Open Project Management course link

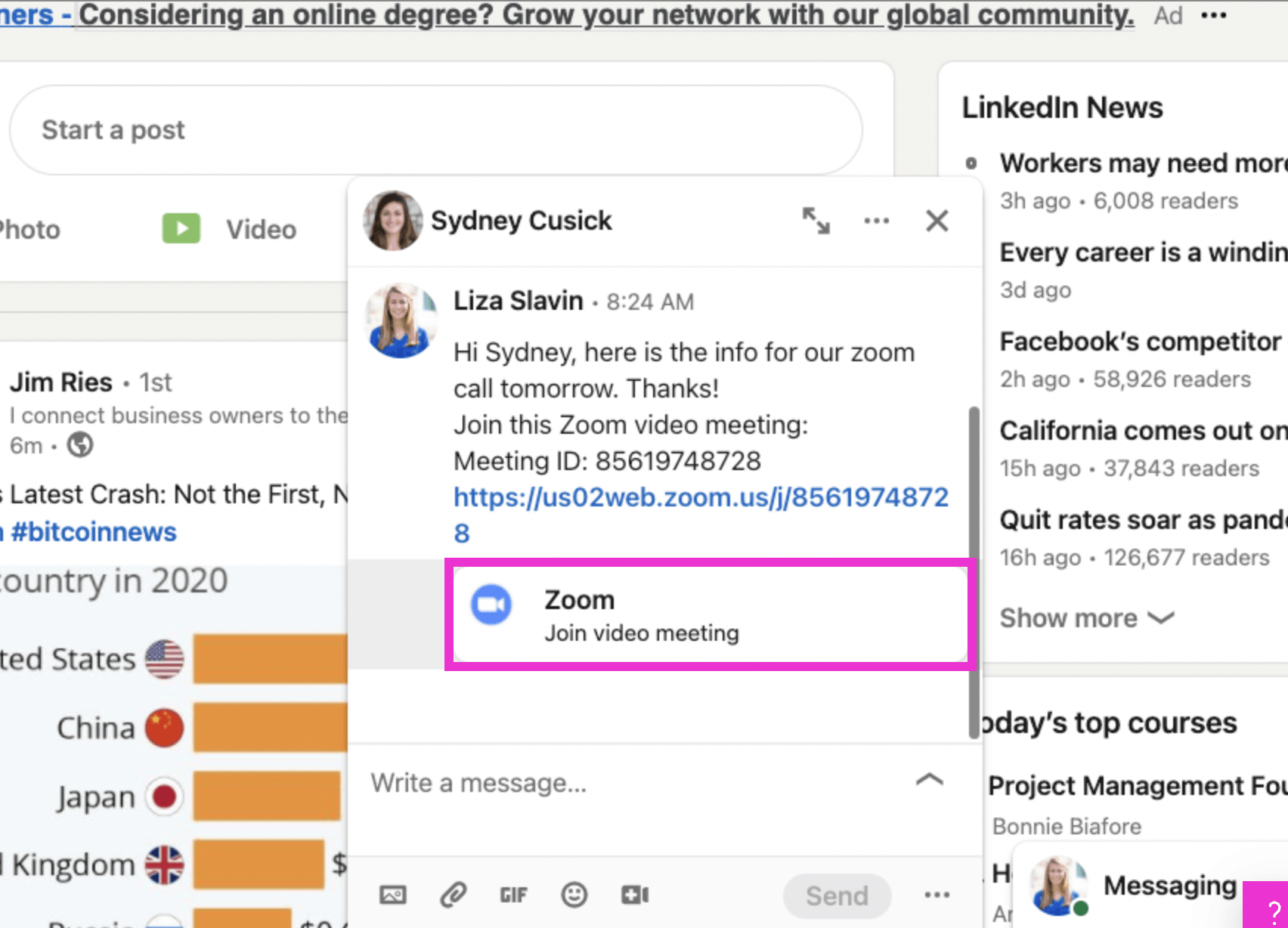pyautogui.click(x=1138, y=786)
